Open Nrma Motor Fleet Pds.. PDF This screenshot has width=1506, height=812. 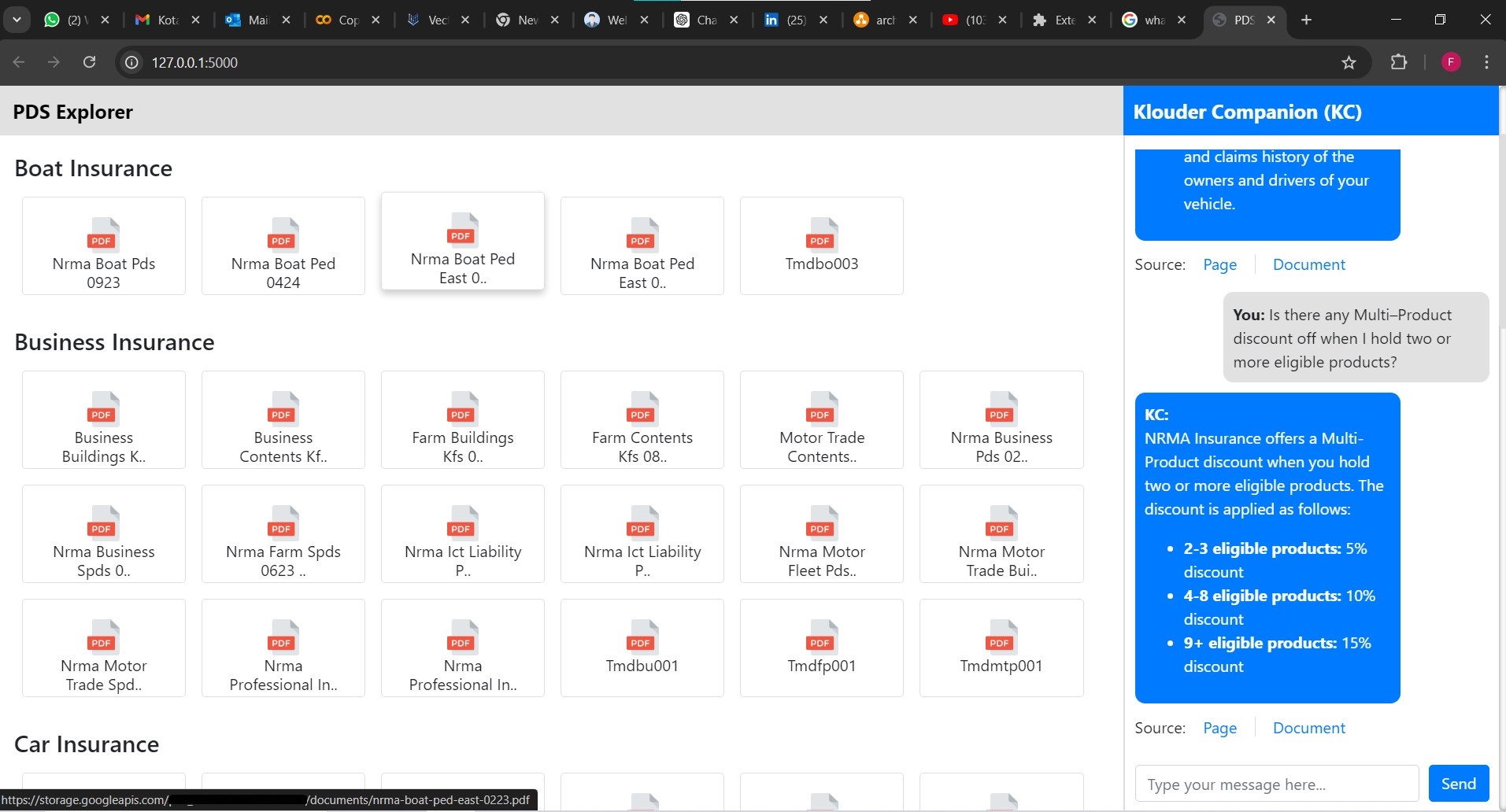pos(822,533)
